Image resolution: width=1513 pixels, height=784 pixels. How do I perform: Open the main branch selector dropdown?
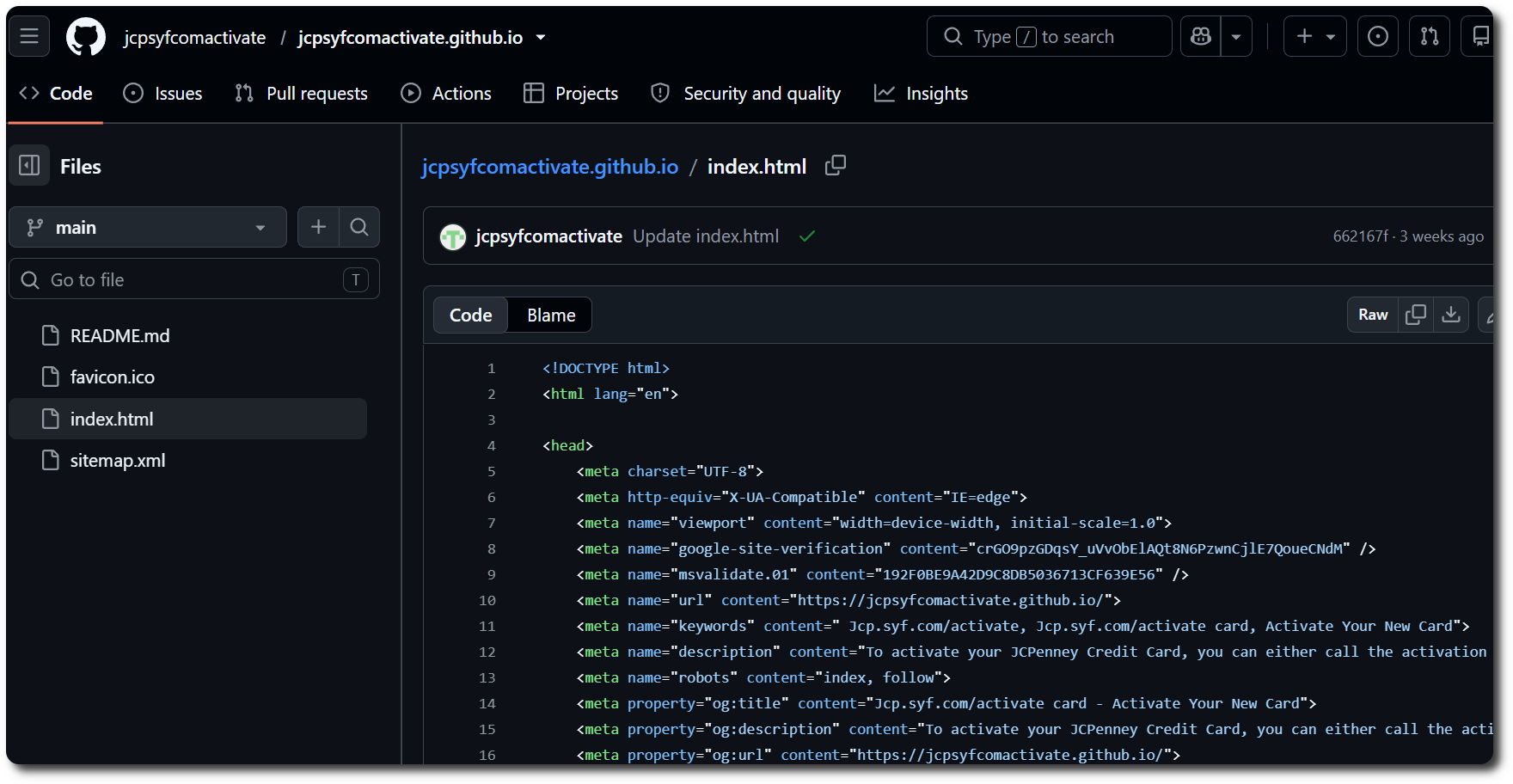click(148, 227)
